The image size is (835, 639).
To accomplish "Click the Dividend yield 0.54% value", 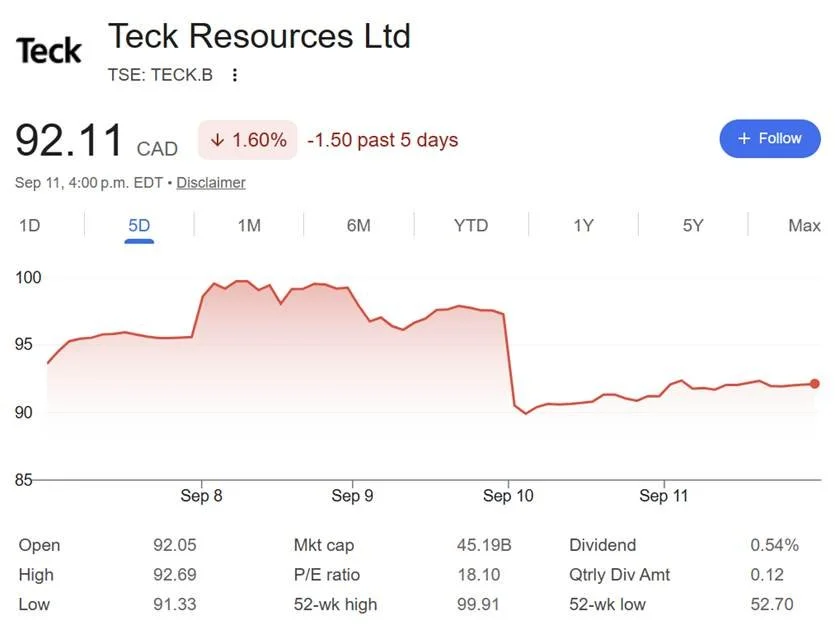I will coord(774,545).
